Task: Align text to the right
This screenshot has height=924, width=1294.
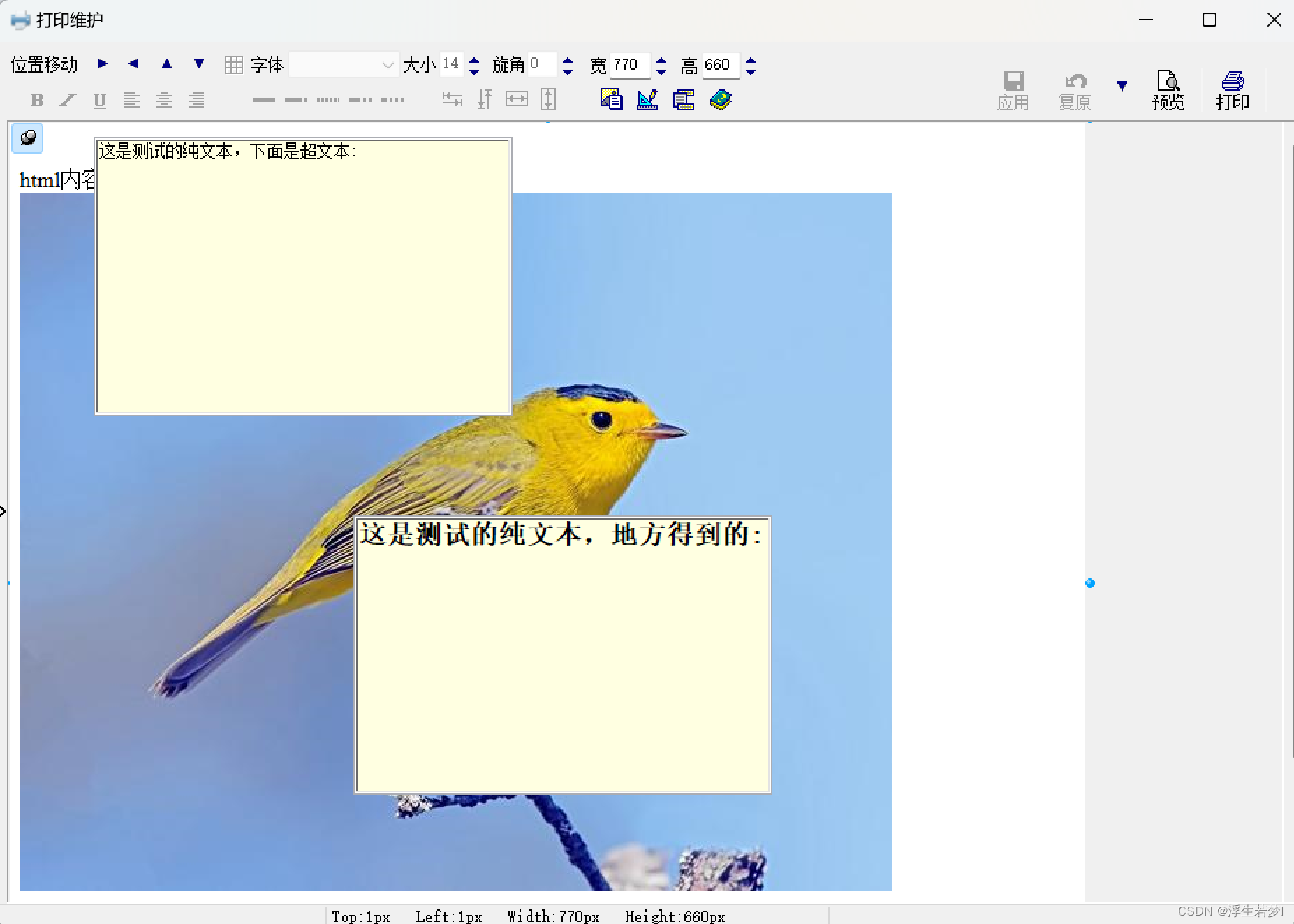Action: (196, 100)
